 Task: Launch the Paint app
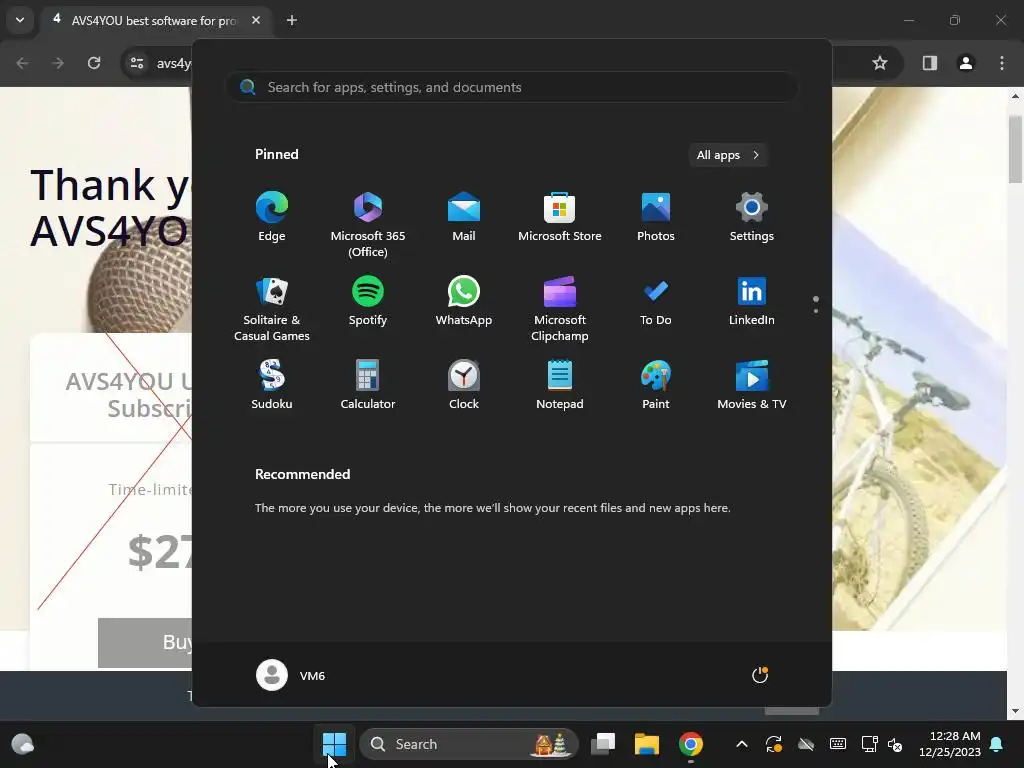tap(656, 385)
